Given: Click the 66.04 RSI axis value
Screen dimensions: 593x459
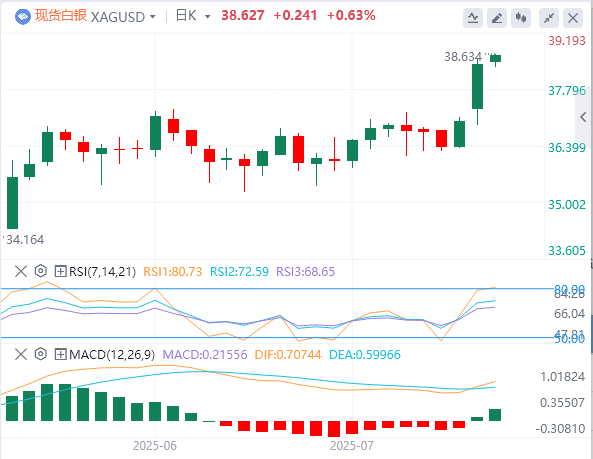Looking at the screenshot, I should point(570,314).
